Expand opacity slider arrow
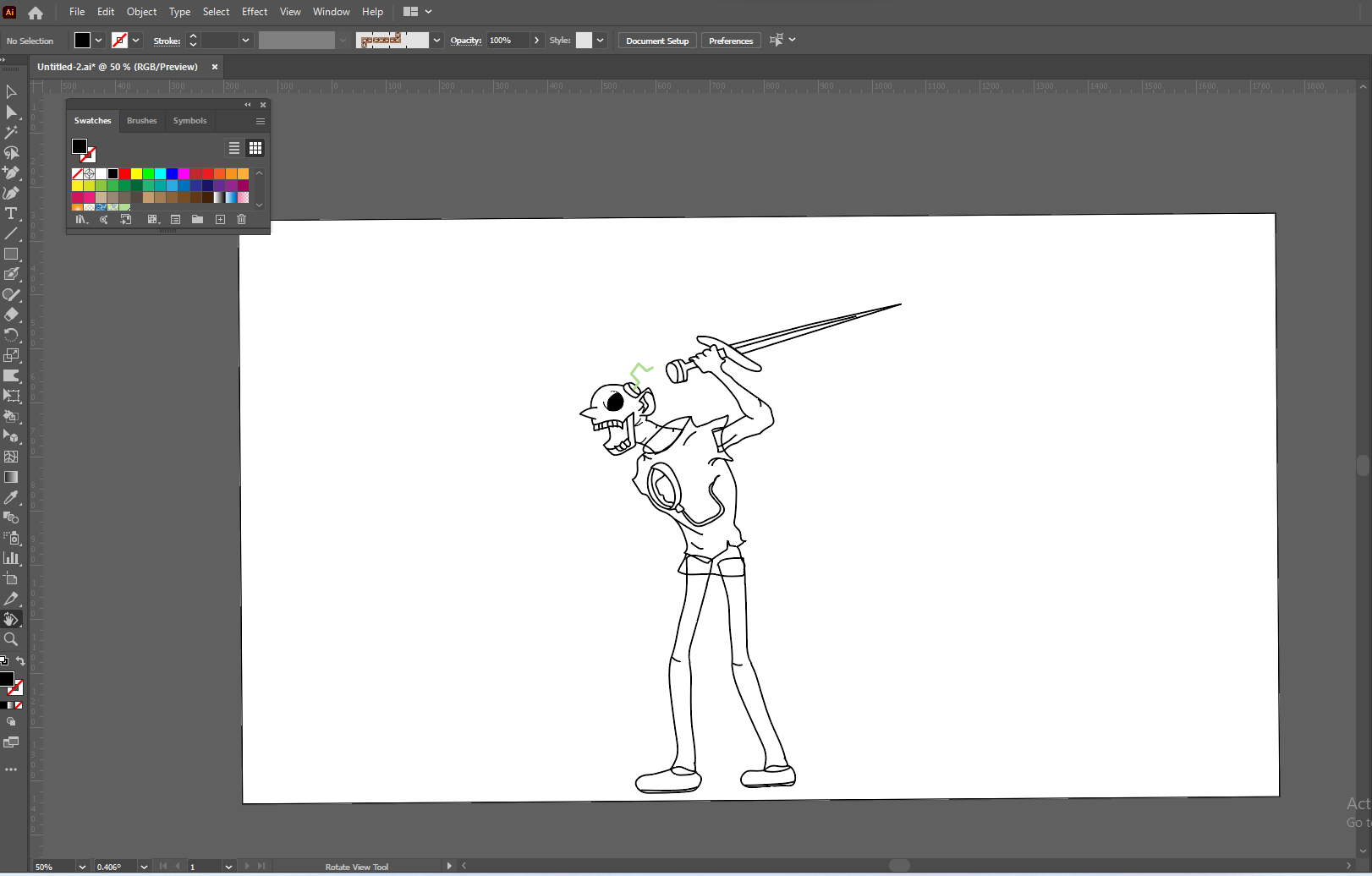This screenshot has height=876, width=1372. coord(536,40)
